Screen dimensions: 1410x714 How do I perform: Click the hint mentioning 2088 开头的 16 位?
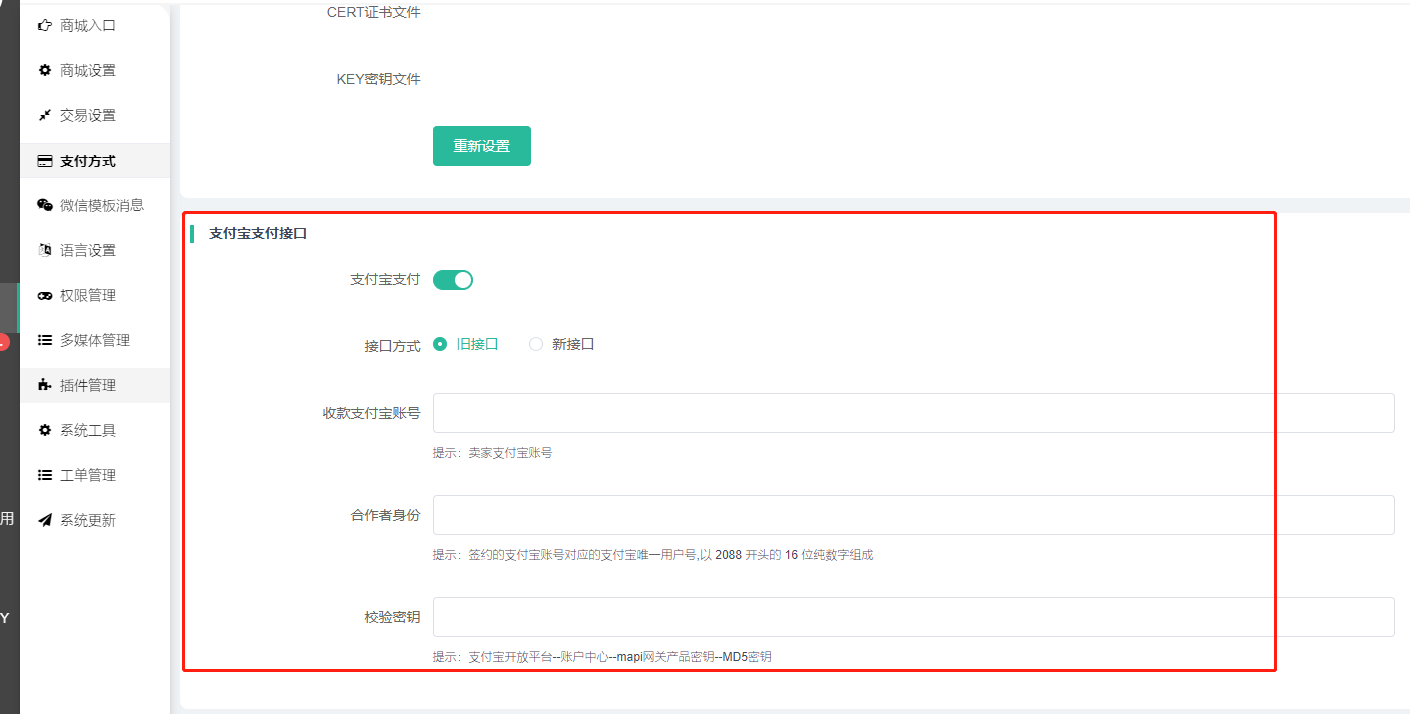click(x=652, y=555)
